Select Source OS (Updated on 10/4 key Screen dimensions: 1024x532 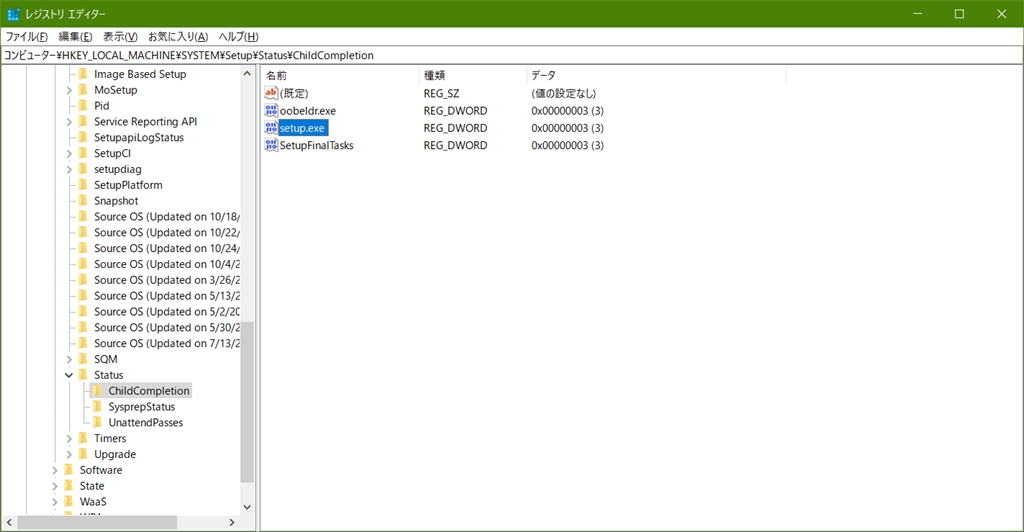(x=167, y=264)
